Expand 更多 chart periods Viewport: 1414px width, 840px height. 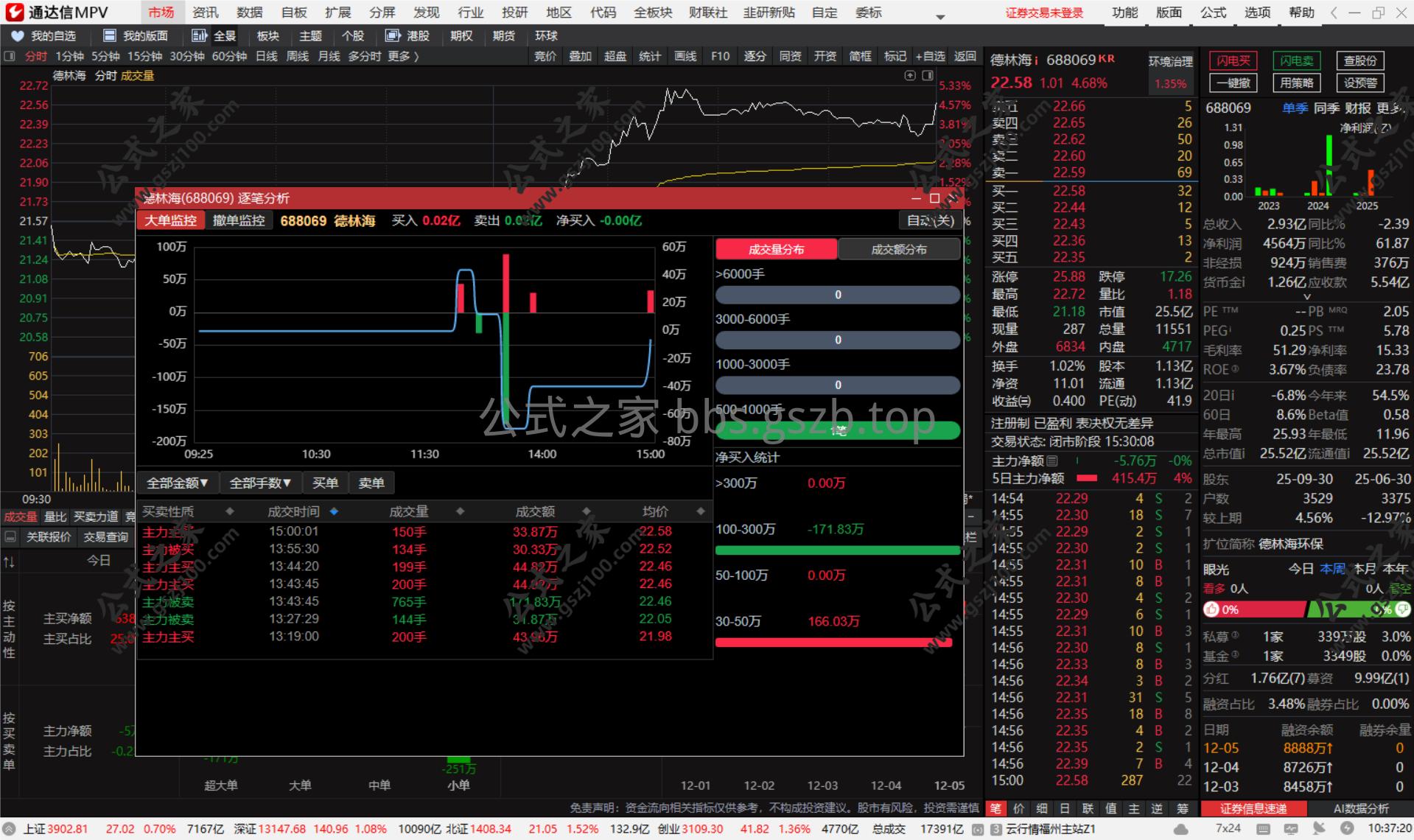[x=403, y=56]
